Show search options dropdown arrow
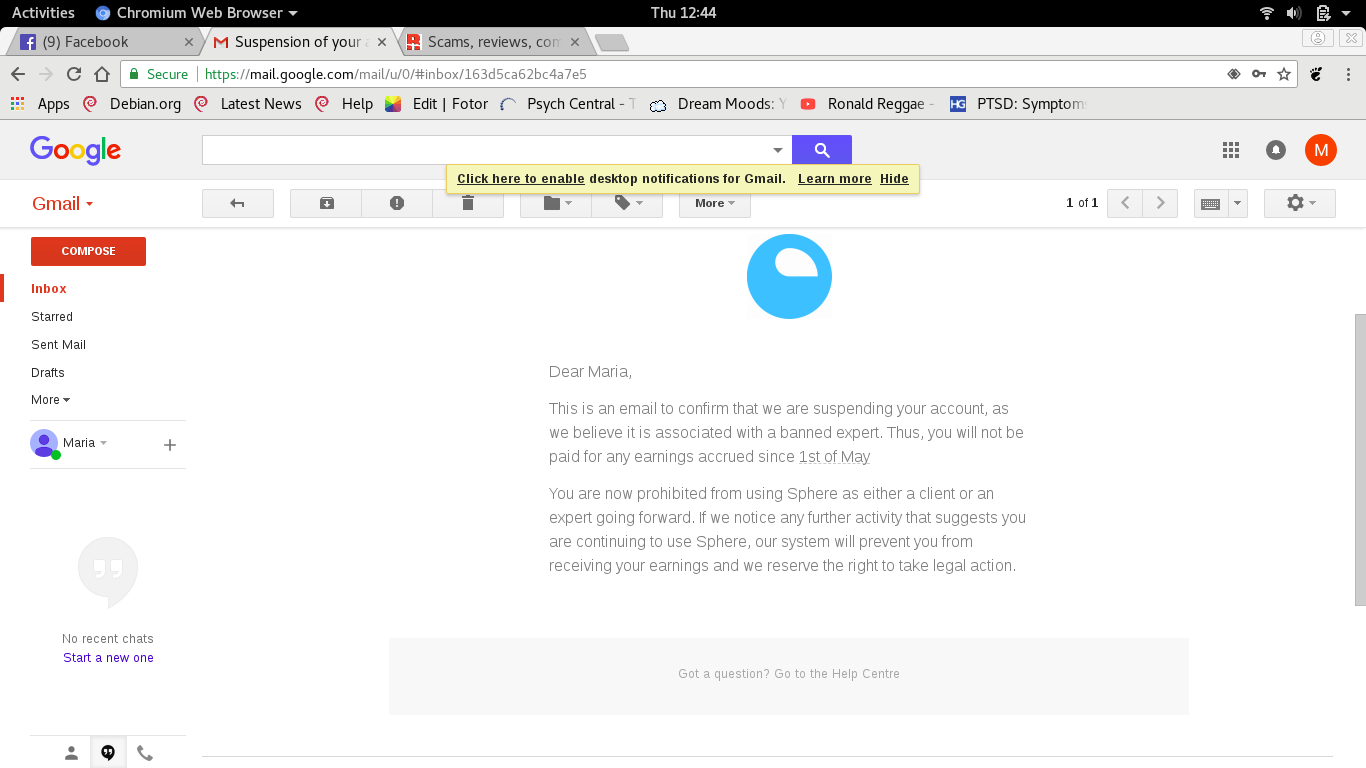This screenshot has width=1366, height=768. [778, 150]
